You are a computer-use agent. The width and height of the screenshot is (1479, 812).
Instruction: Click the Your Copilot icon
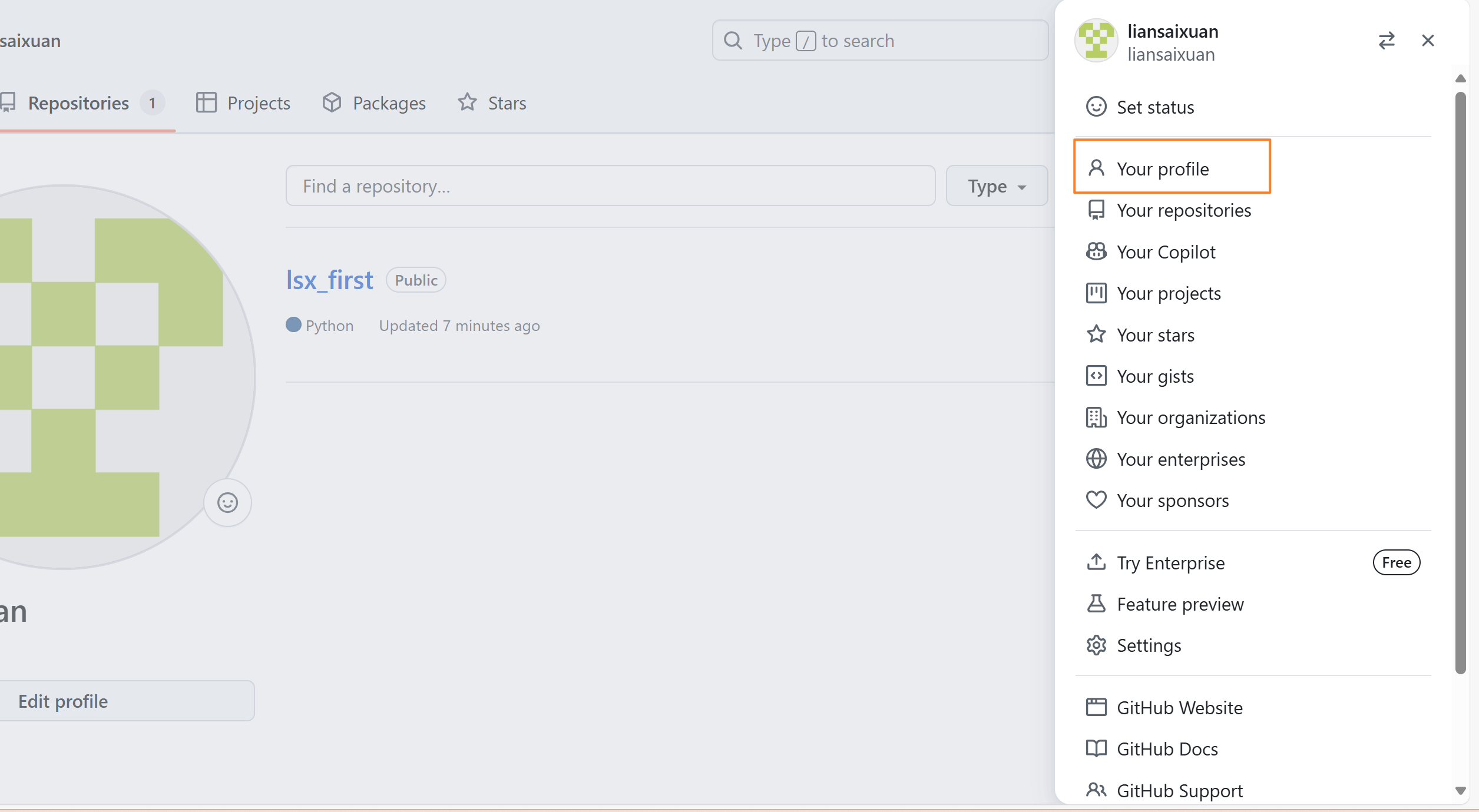[x=1096, y=252]
